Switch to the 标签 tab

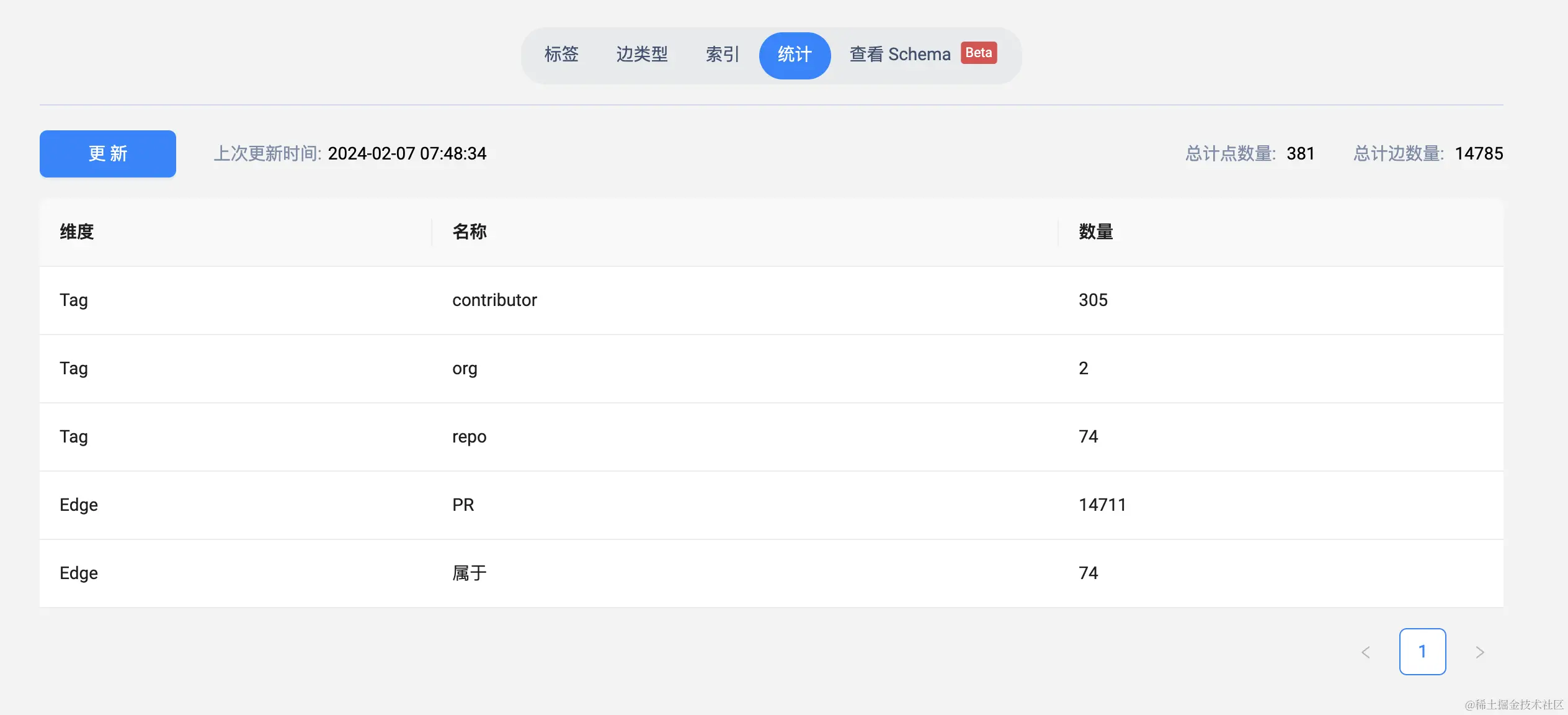coord(561,55)
